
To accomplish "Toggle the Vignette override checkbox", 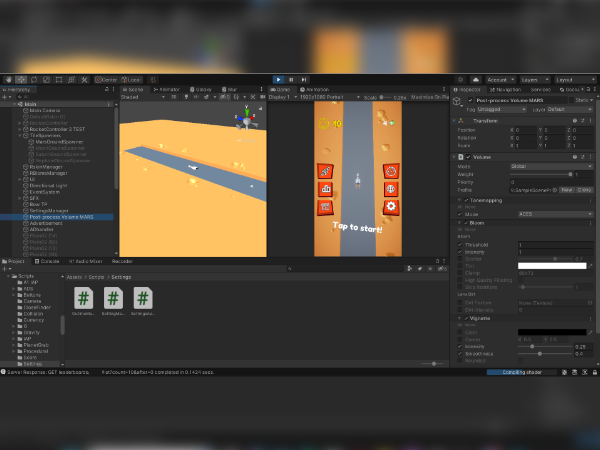I will [466, 318].
